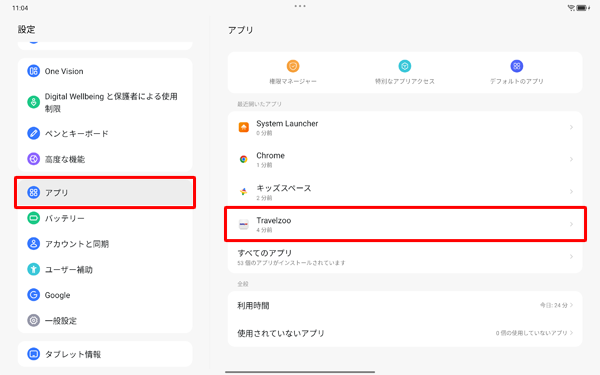Screen dimensions: 600x375
Task: Tap the 高度な機能 purple icon
Action: [x=33, y=159]
